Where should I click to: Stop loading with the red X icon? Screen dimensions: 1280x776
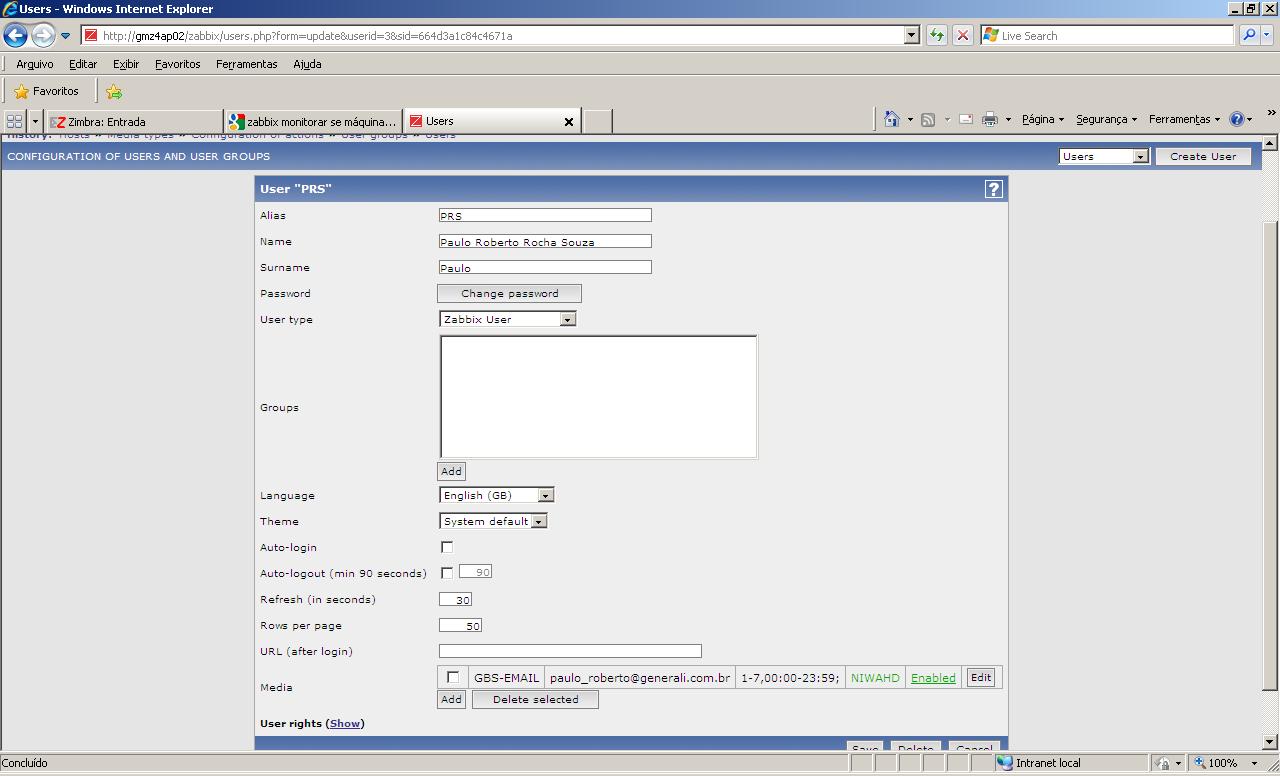point(963,35)
